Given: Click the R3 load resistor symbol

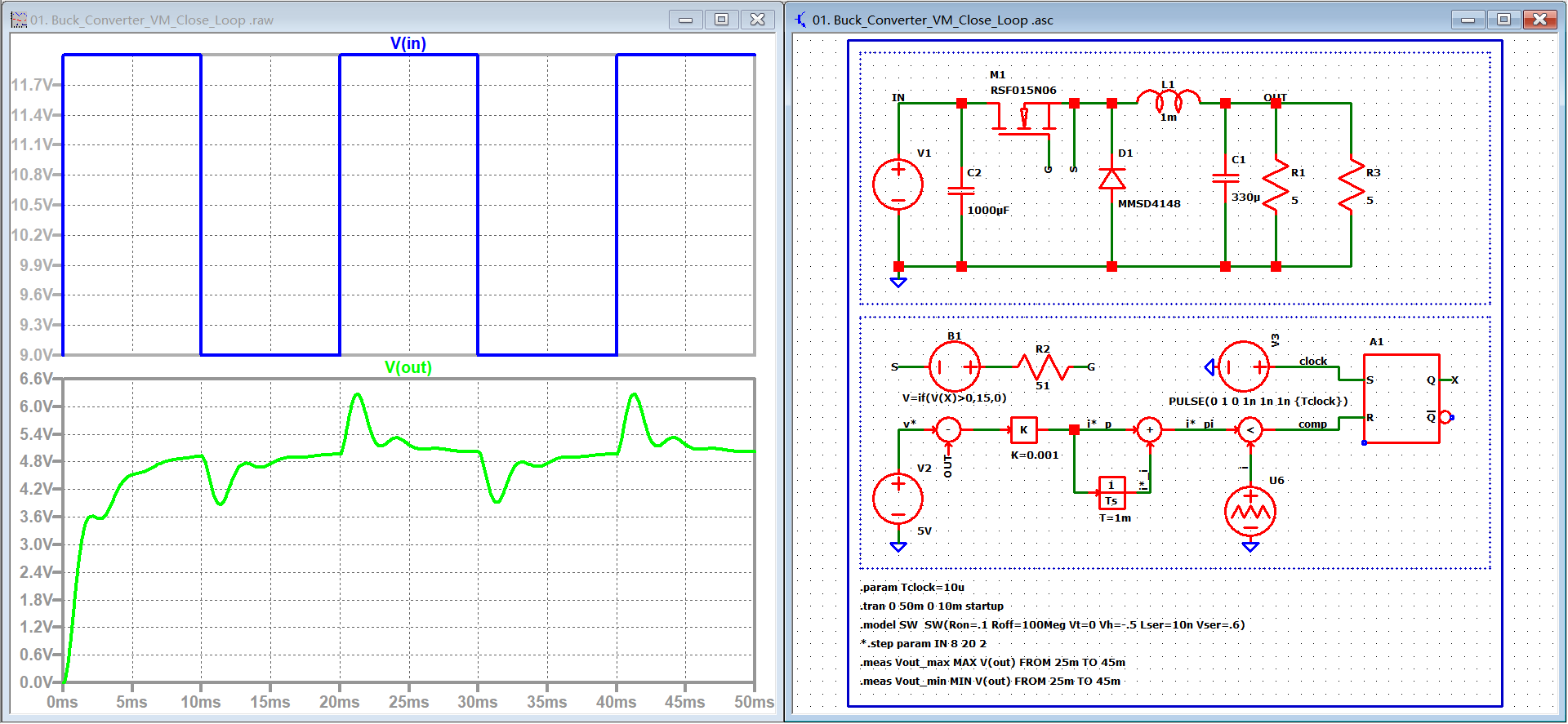Looking at the screenshot, I should [x=1351, y=184].
